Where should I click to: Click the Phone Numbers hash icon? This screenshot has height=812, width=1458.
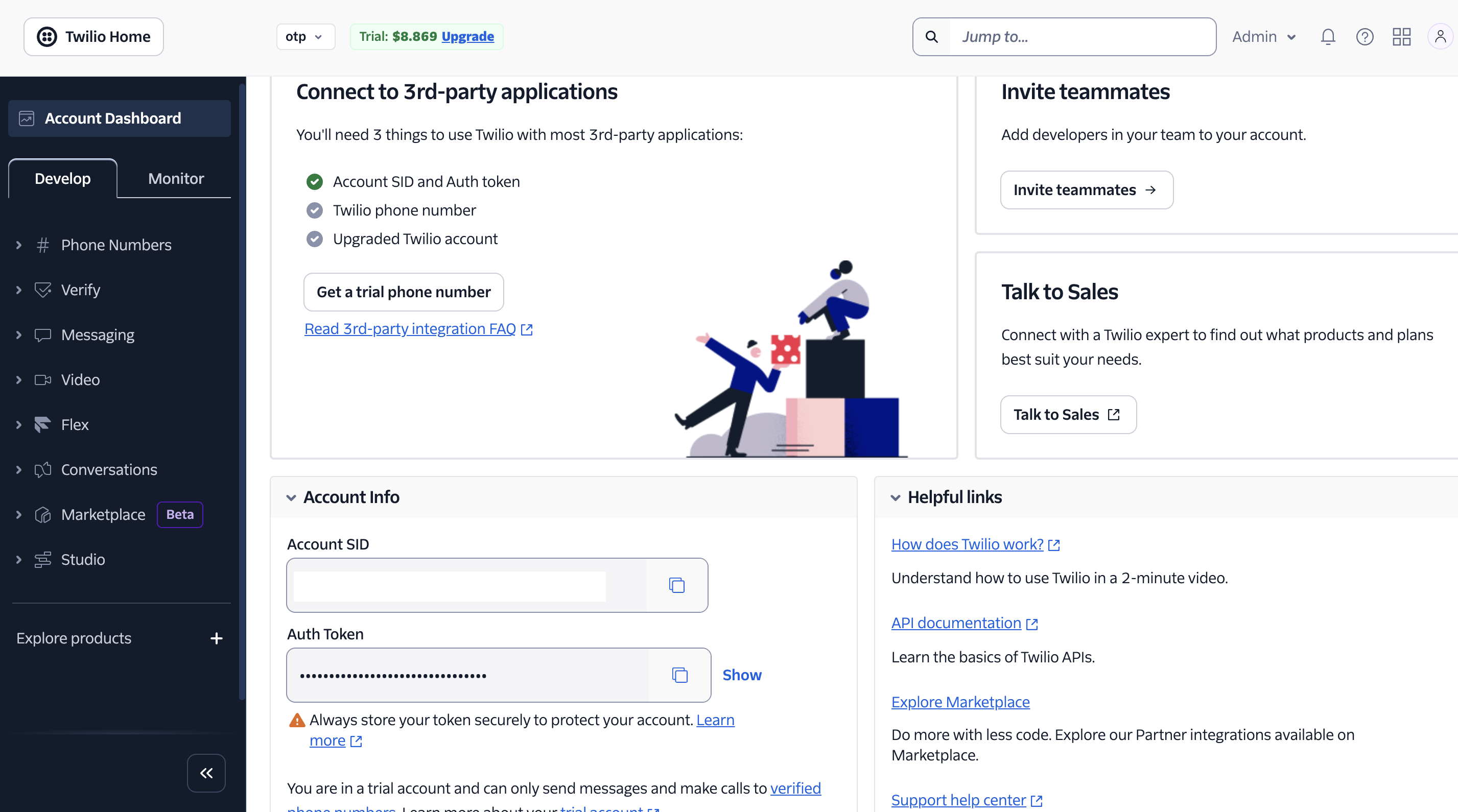(x=42, y=245)
